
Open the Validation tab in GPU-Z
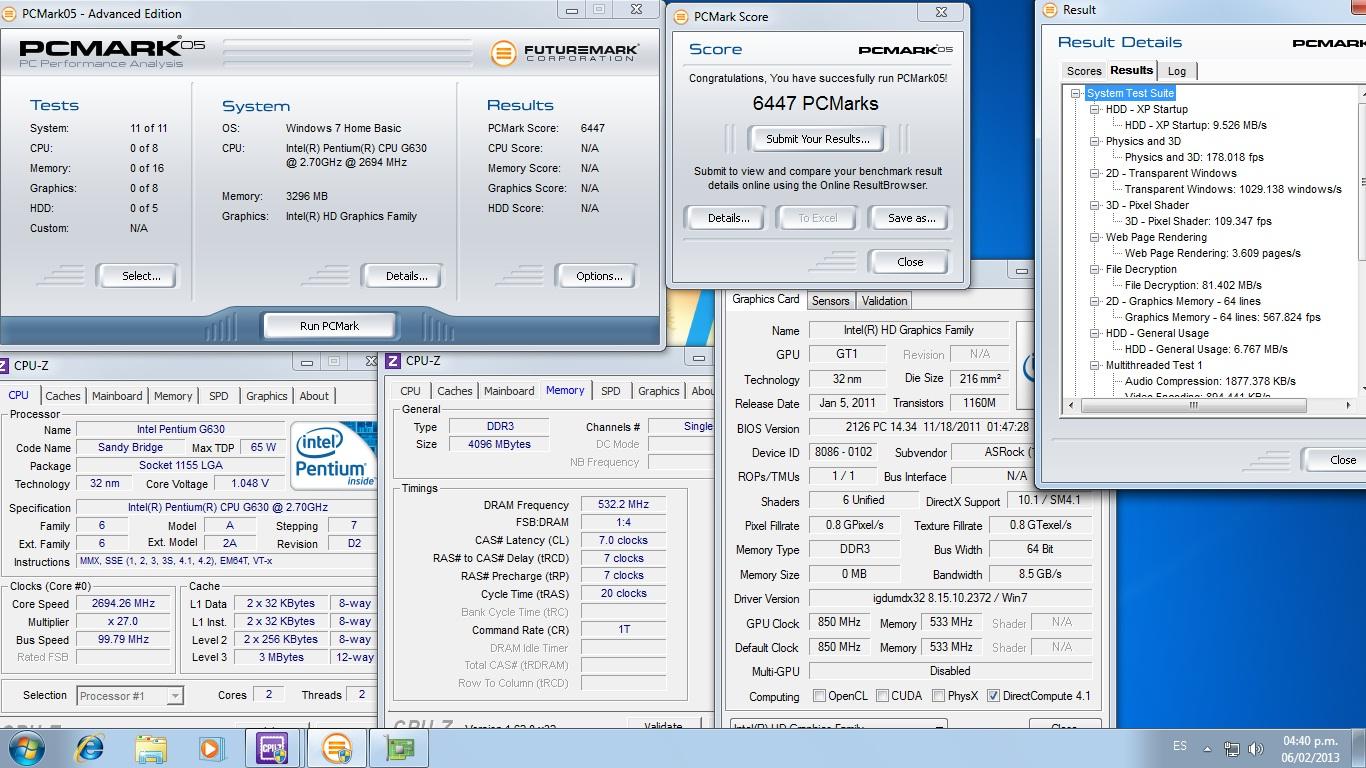coord(884,301)
